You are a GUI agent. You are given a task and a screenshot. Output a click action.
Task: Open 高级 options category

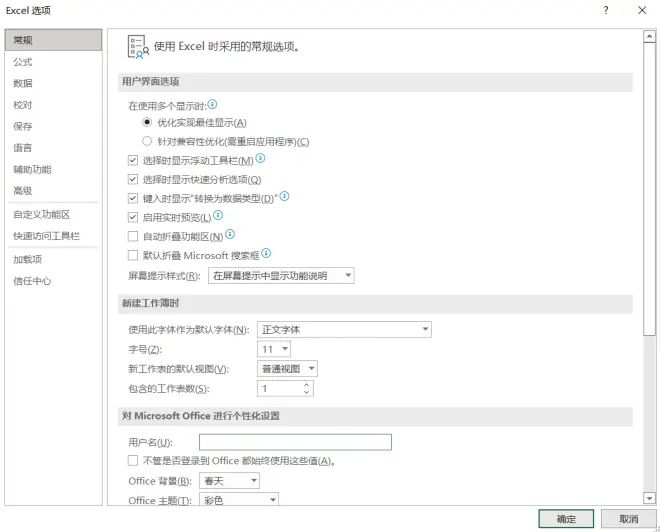53,191
